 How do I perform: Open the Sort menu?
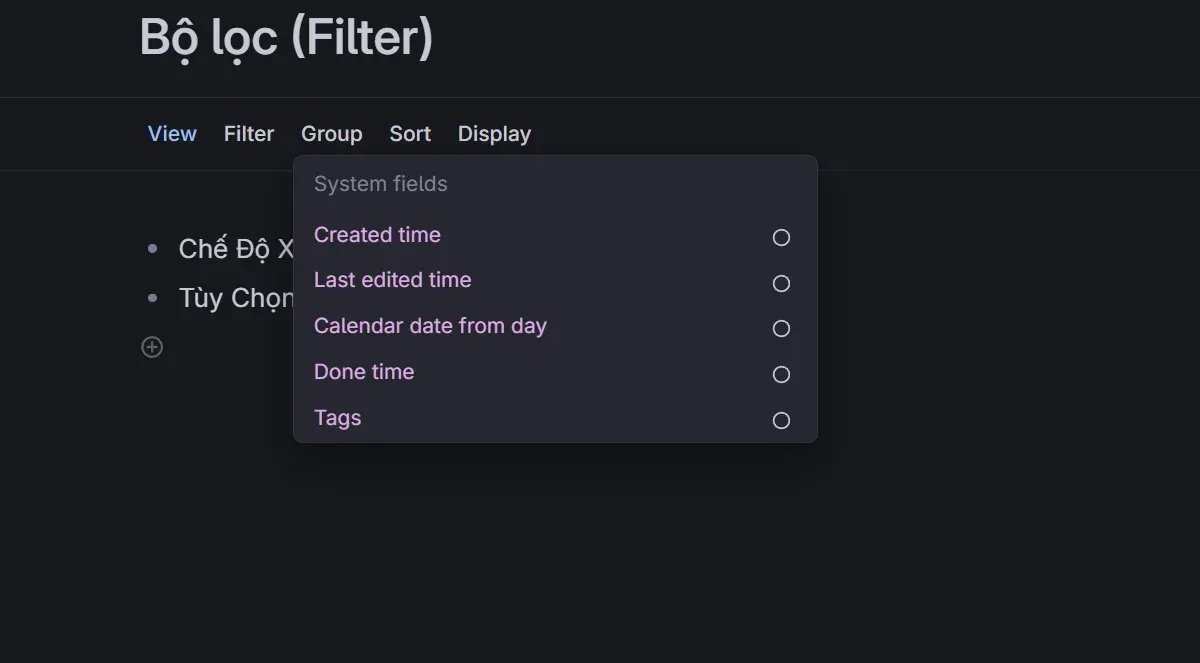click(410, 134)
